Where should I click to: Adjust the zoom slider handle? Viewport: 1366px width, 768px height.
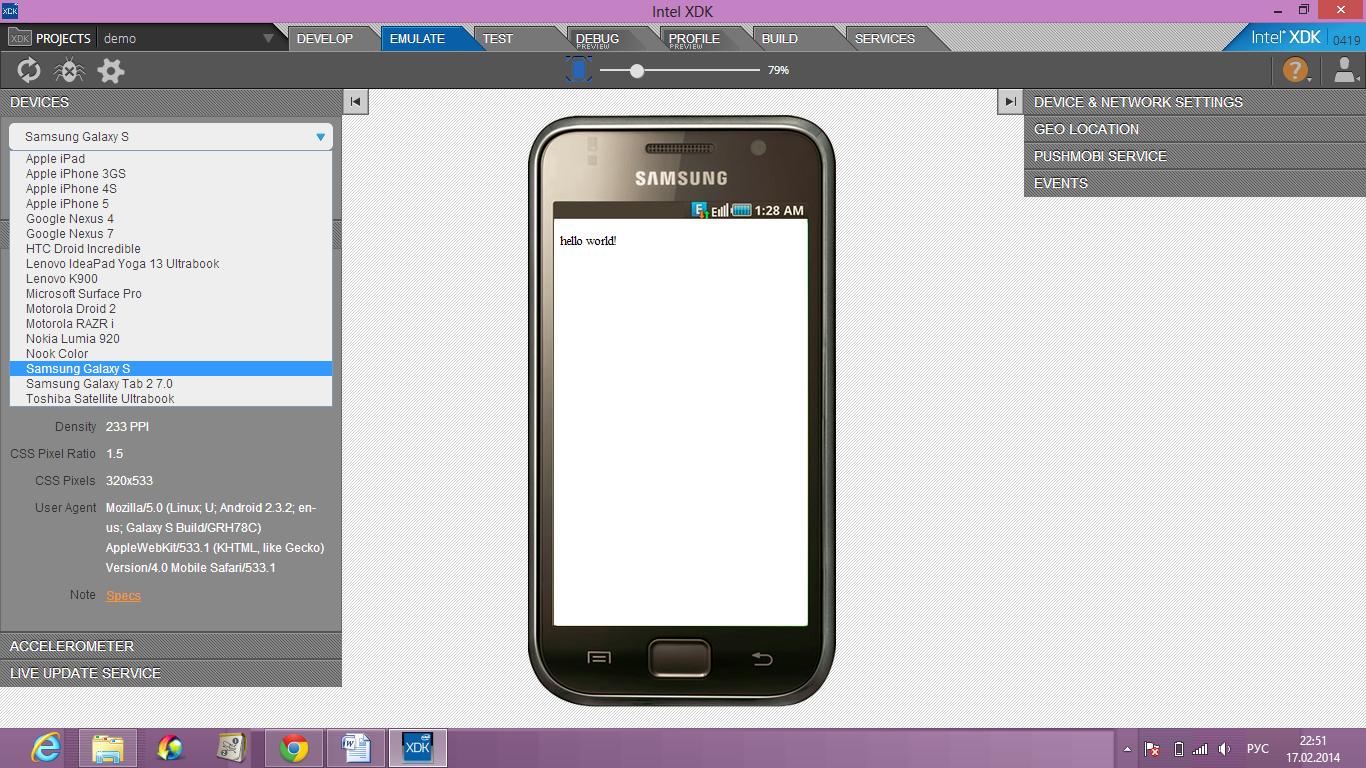coord(637,70)
